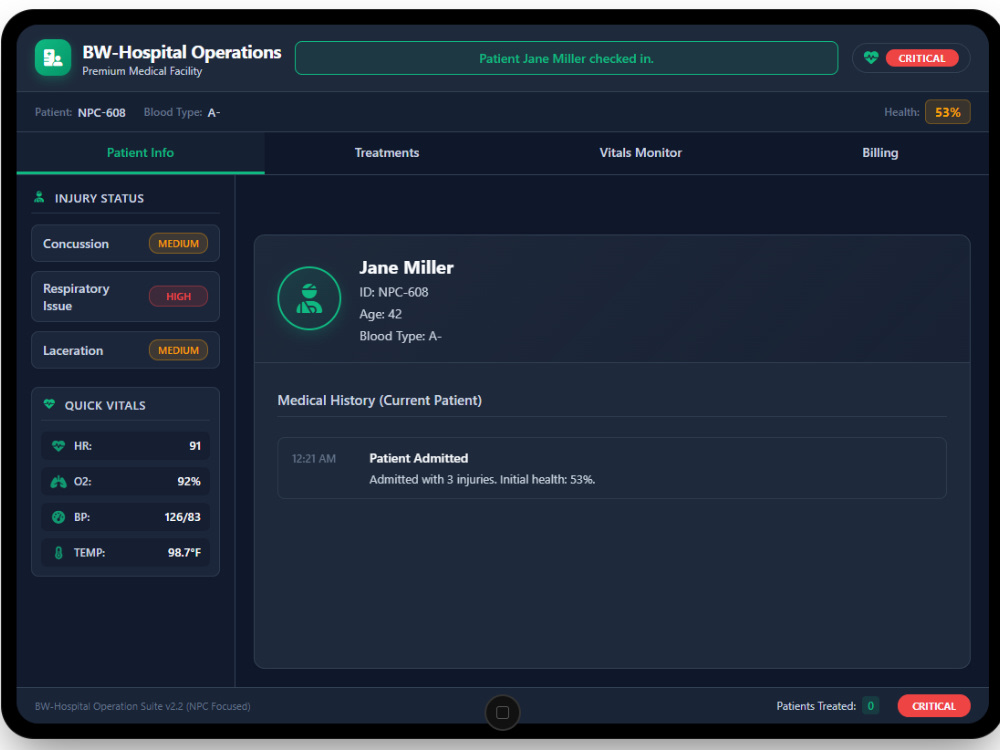The image size is (1000, 750).
Task: Click the 'Health:' label in header bar
Action: tap(901, 112)
